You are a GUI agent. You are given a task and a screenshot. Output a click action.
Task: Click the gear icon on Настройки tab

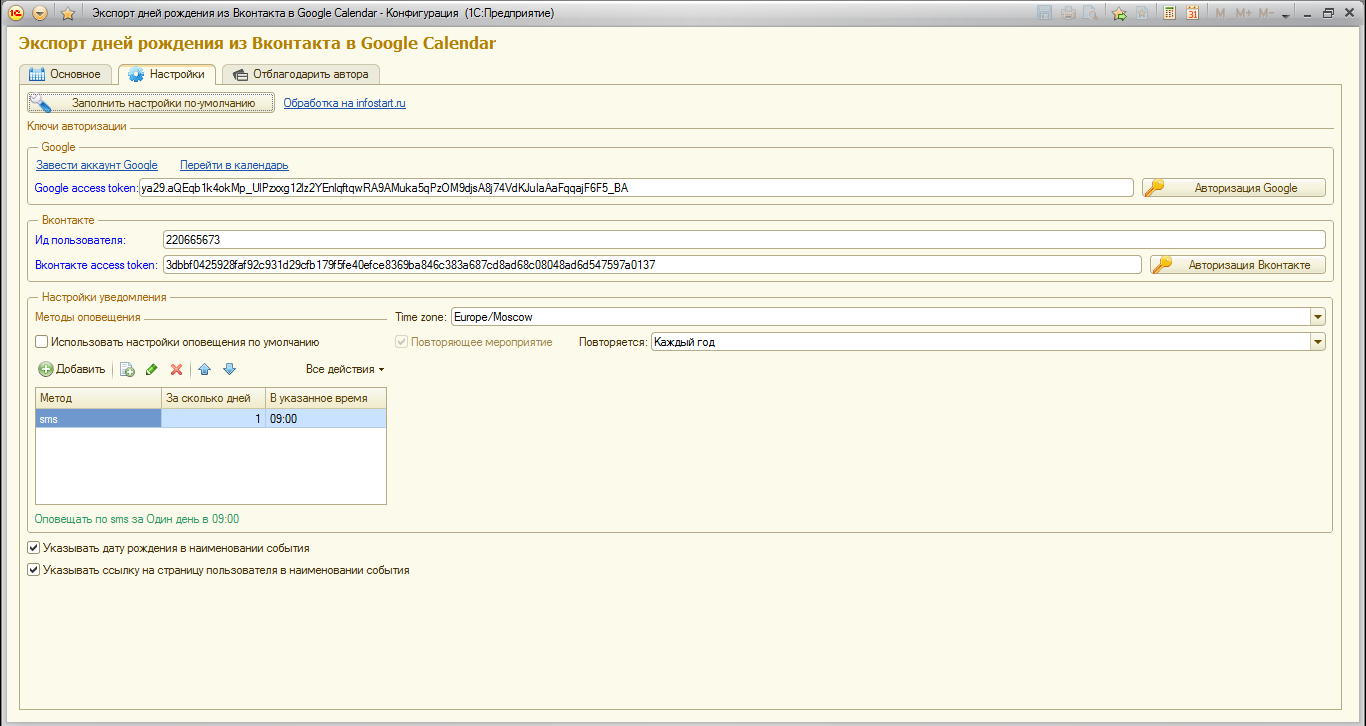(x=136, y=75)
